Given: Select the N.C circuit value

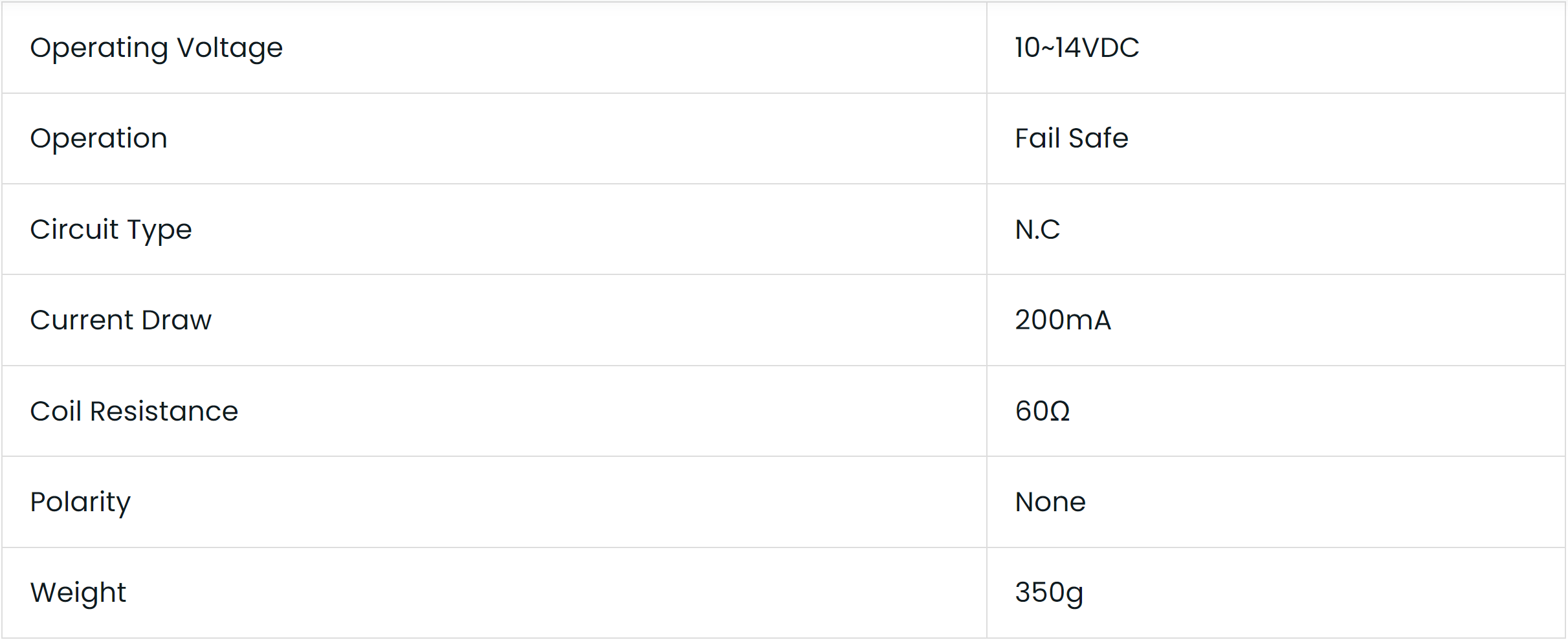Looking at the screenshot, I should [x=1037, y=230].
